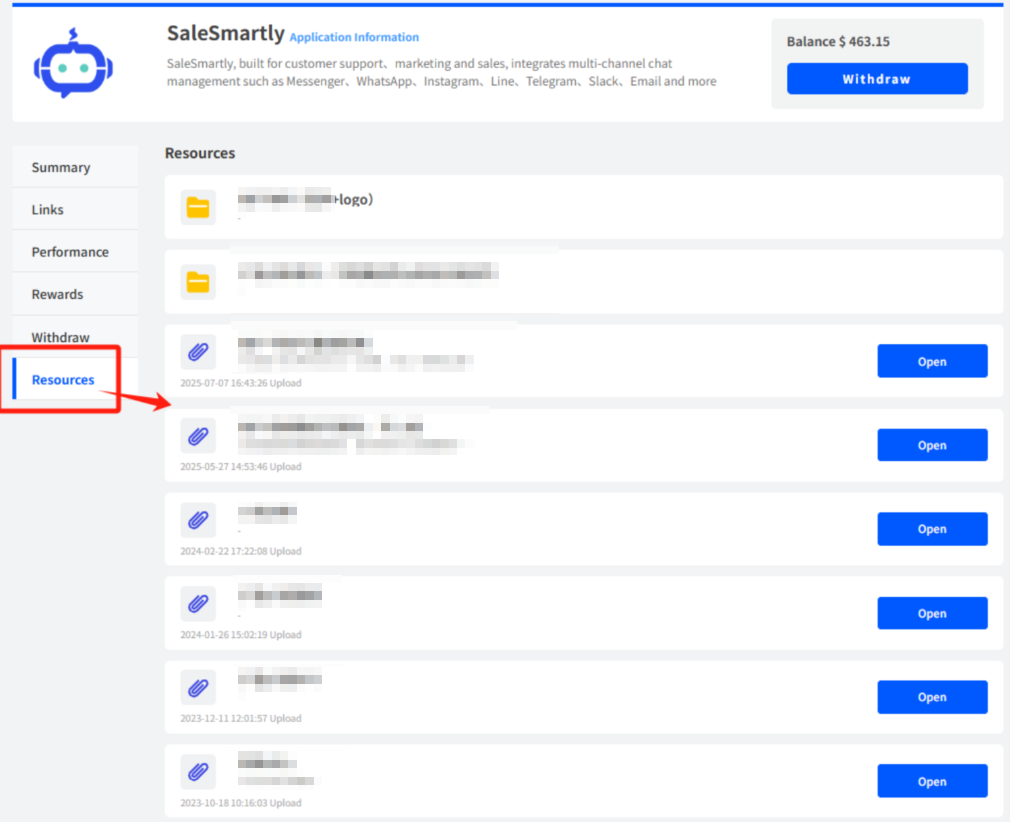This screenshot has width=1010, height=822.
Task: Switch to the Performance tab
Action: [75, 252]
